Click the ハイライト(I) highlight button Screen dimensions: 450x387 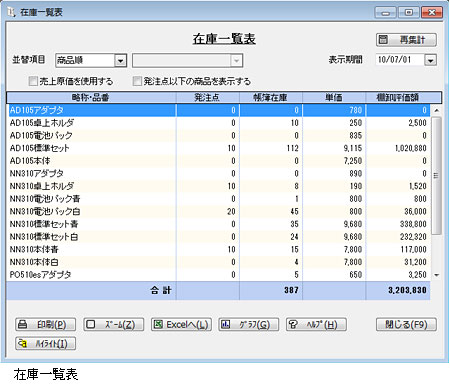coord(45,344)
